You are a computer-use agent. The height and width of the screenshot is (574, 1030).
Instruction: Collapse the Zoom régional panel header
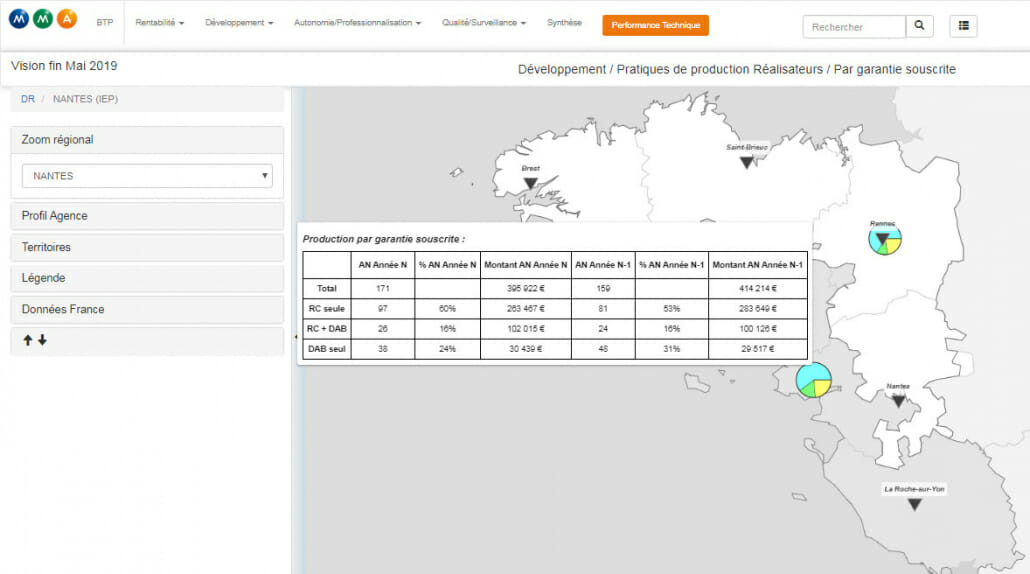(147, 140)
